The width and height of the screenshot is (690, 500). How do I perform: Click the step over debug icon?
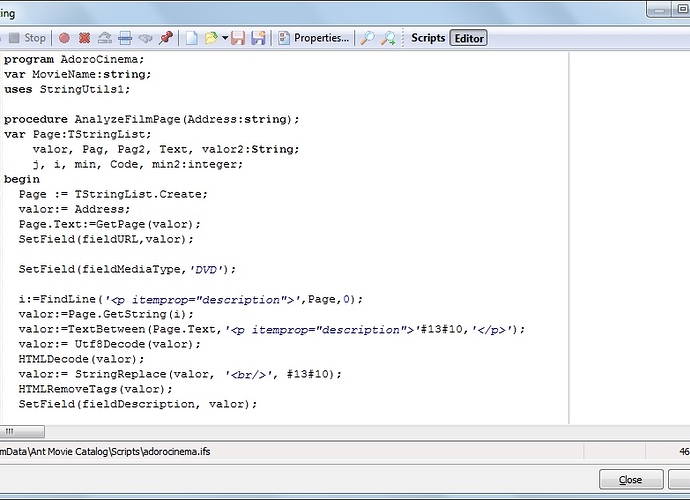[x=105, y=38]
